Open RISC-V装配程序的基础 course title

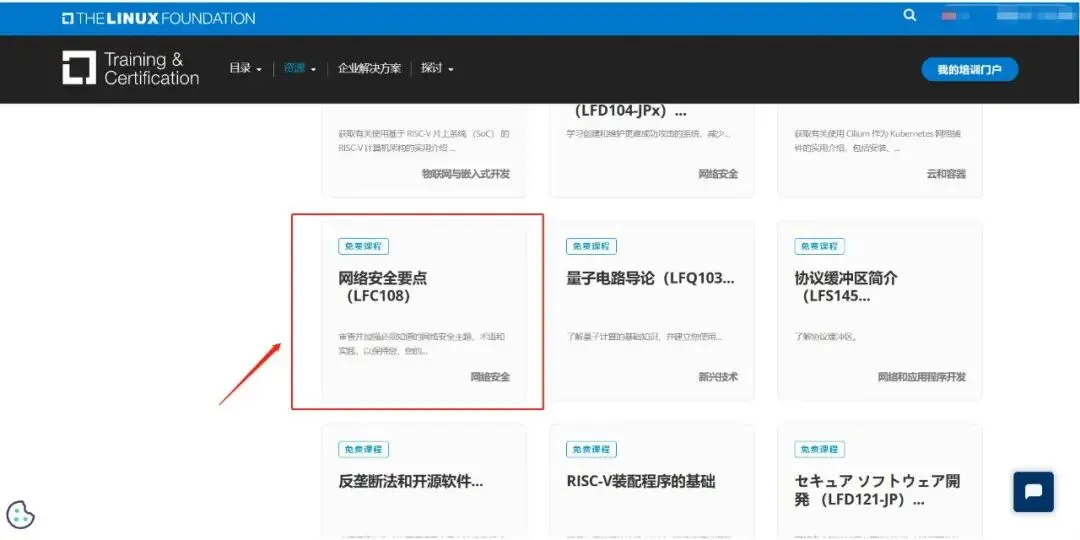[x=641, y=481]
